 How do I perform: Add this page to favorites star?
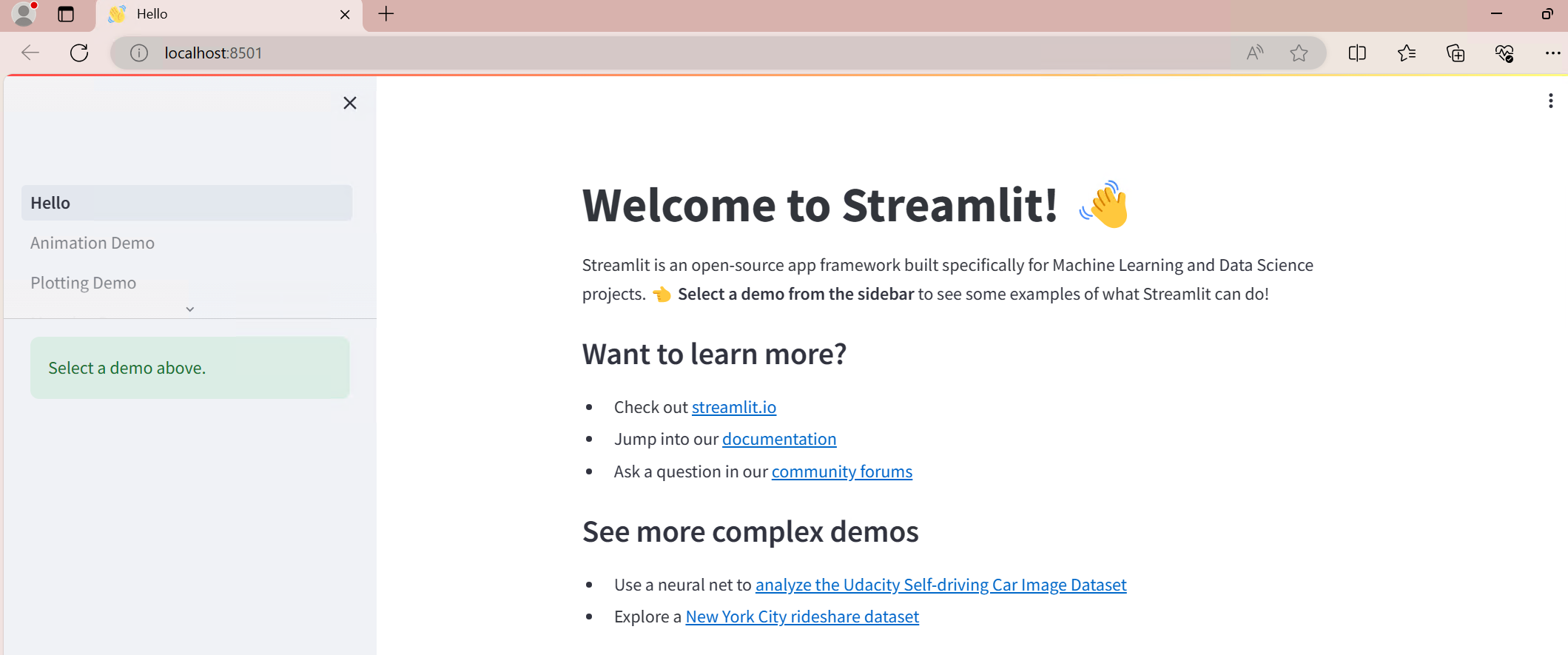(1299, 53)
